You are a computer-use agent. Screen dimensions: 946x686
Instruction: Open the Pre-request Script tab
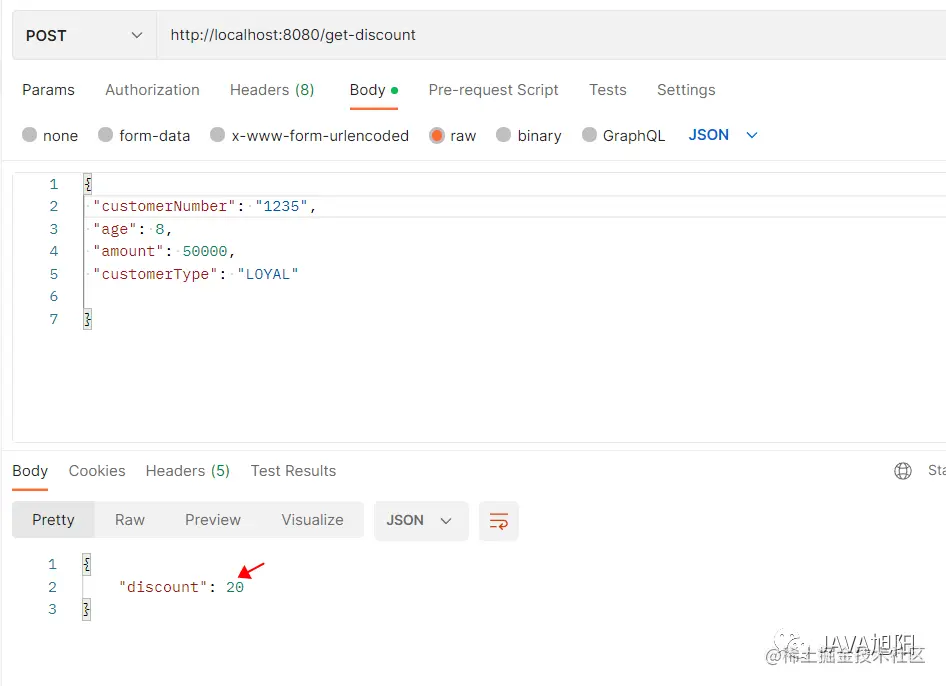[x=494, y=90]
